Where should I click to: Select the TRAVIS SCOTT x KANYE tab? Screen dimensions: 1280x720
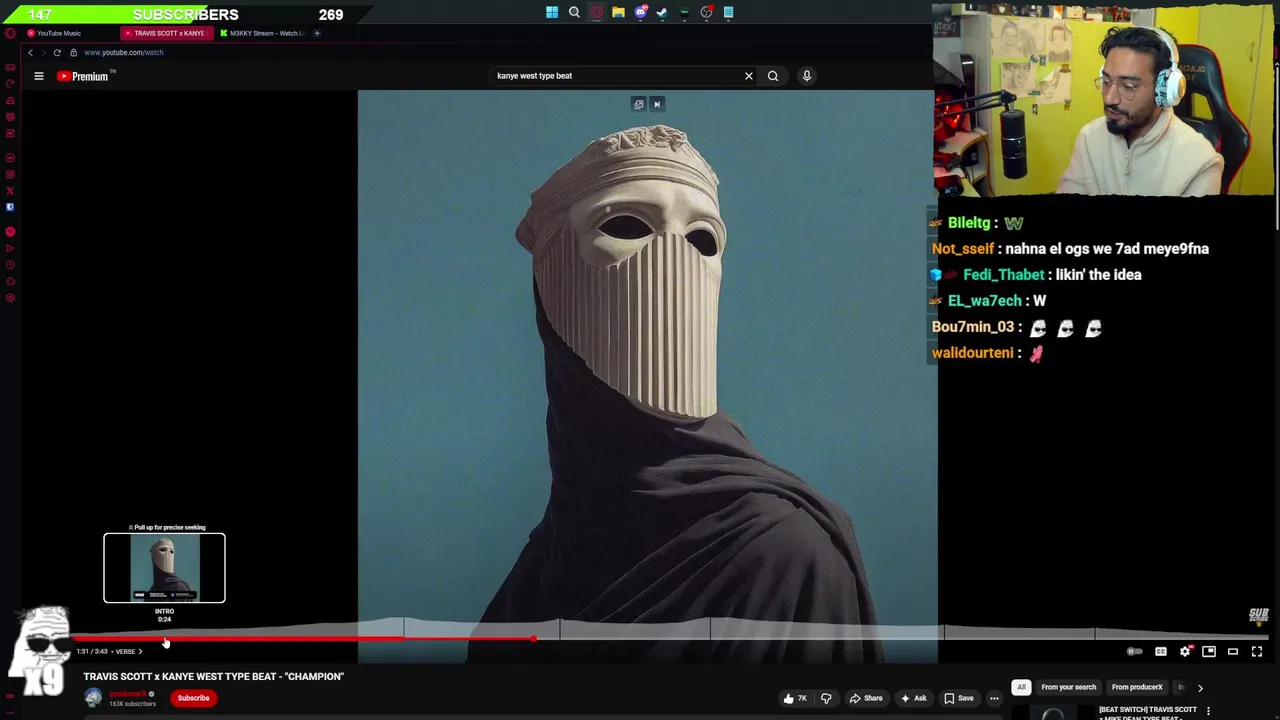coord(167,33)
